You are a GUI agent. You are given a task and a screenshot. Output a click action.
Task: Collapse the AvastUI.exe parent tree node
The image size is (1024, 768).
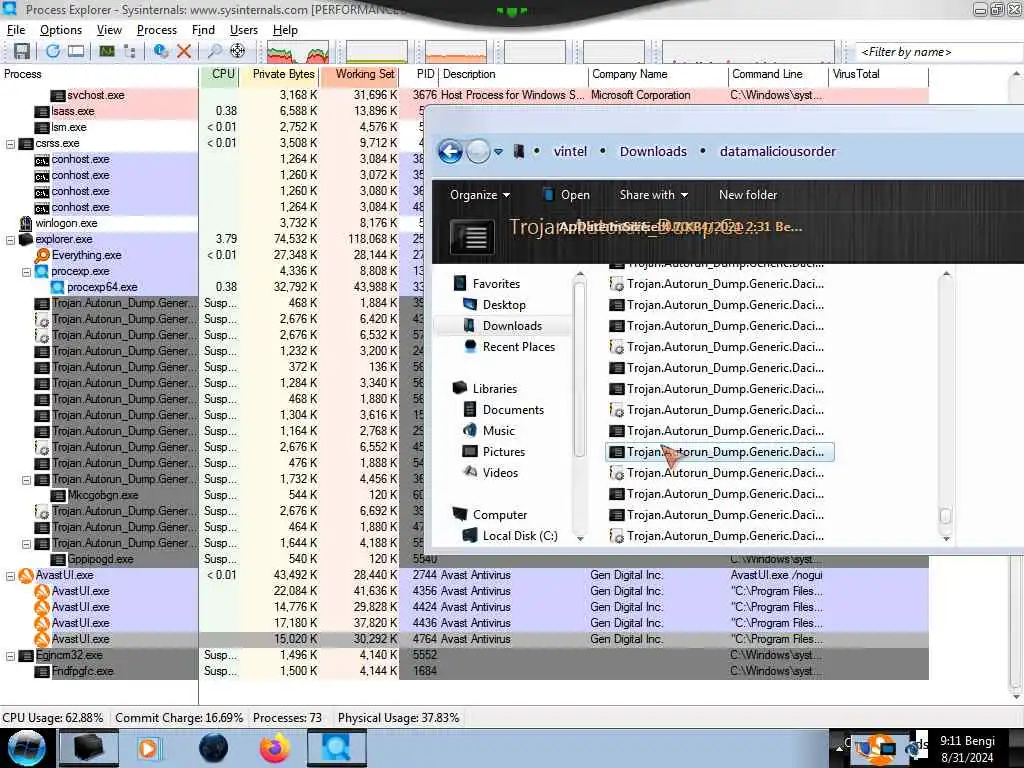click(10, 575)
